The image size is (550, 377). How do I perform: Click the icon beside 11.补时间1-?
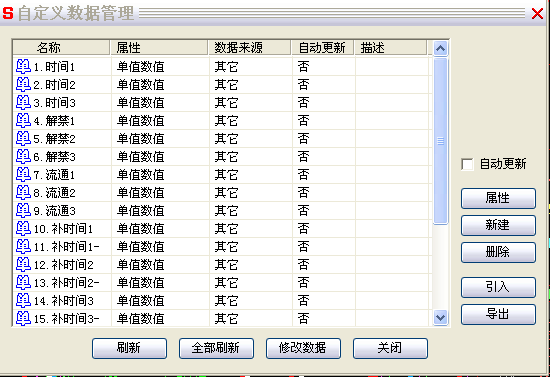[x=24, y=247]
